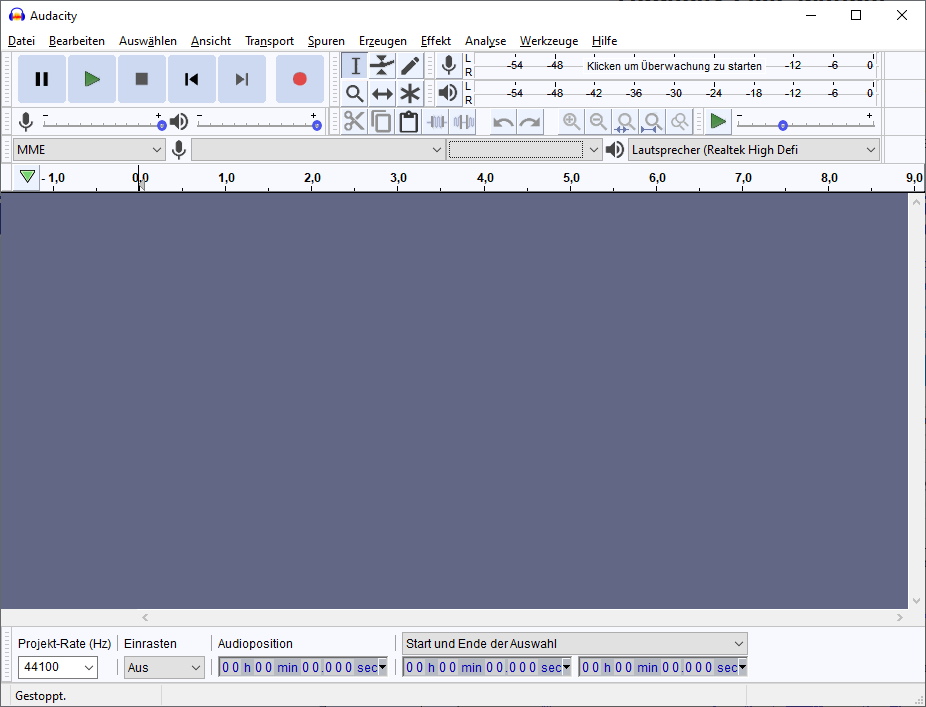Click the 3,0 mark on the timeline ruler
The image size is (926, 707).
pos(399,178)
